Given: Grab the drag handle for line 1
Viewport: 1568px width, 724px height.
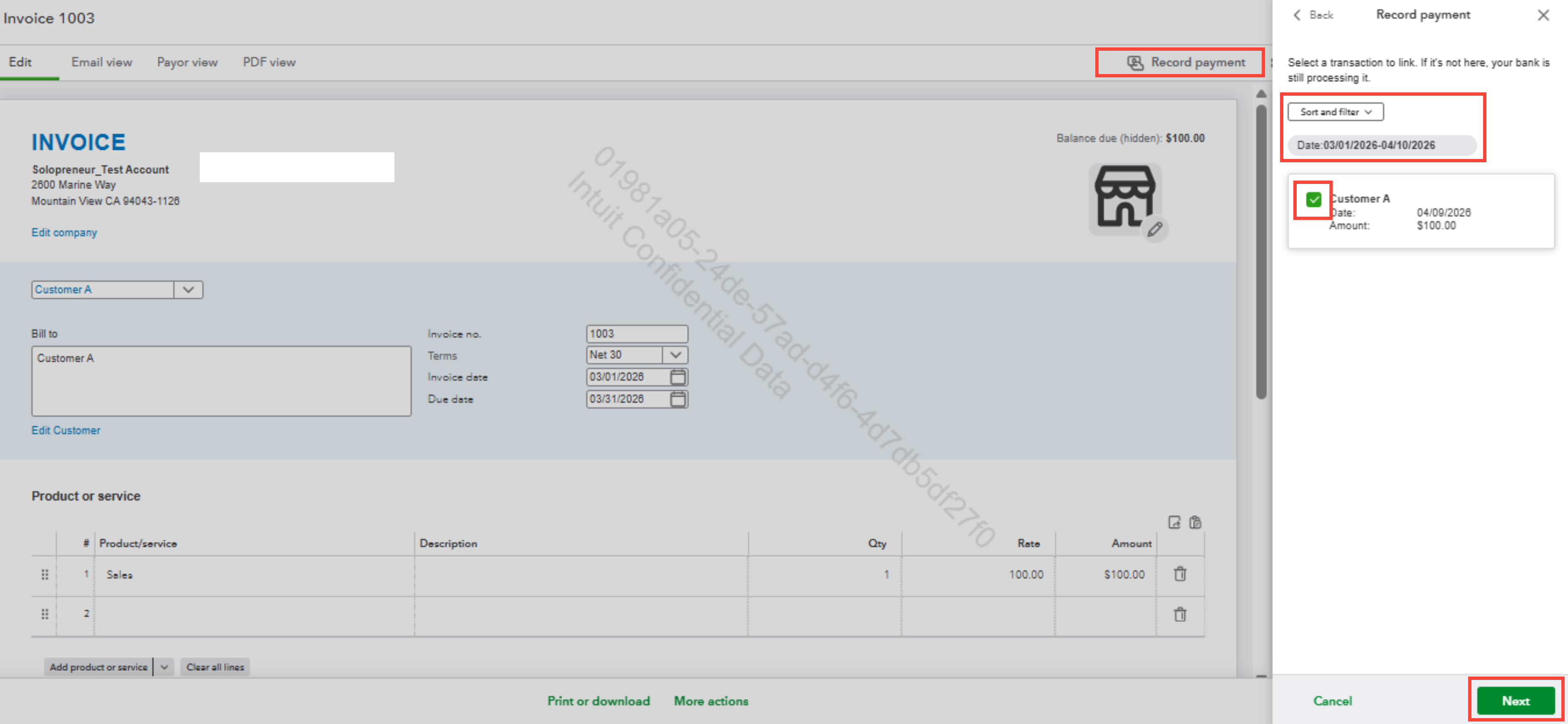Looking at the screenshot, I should coord(45,574).
